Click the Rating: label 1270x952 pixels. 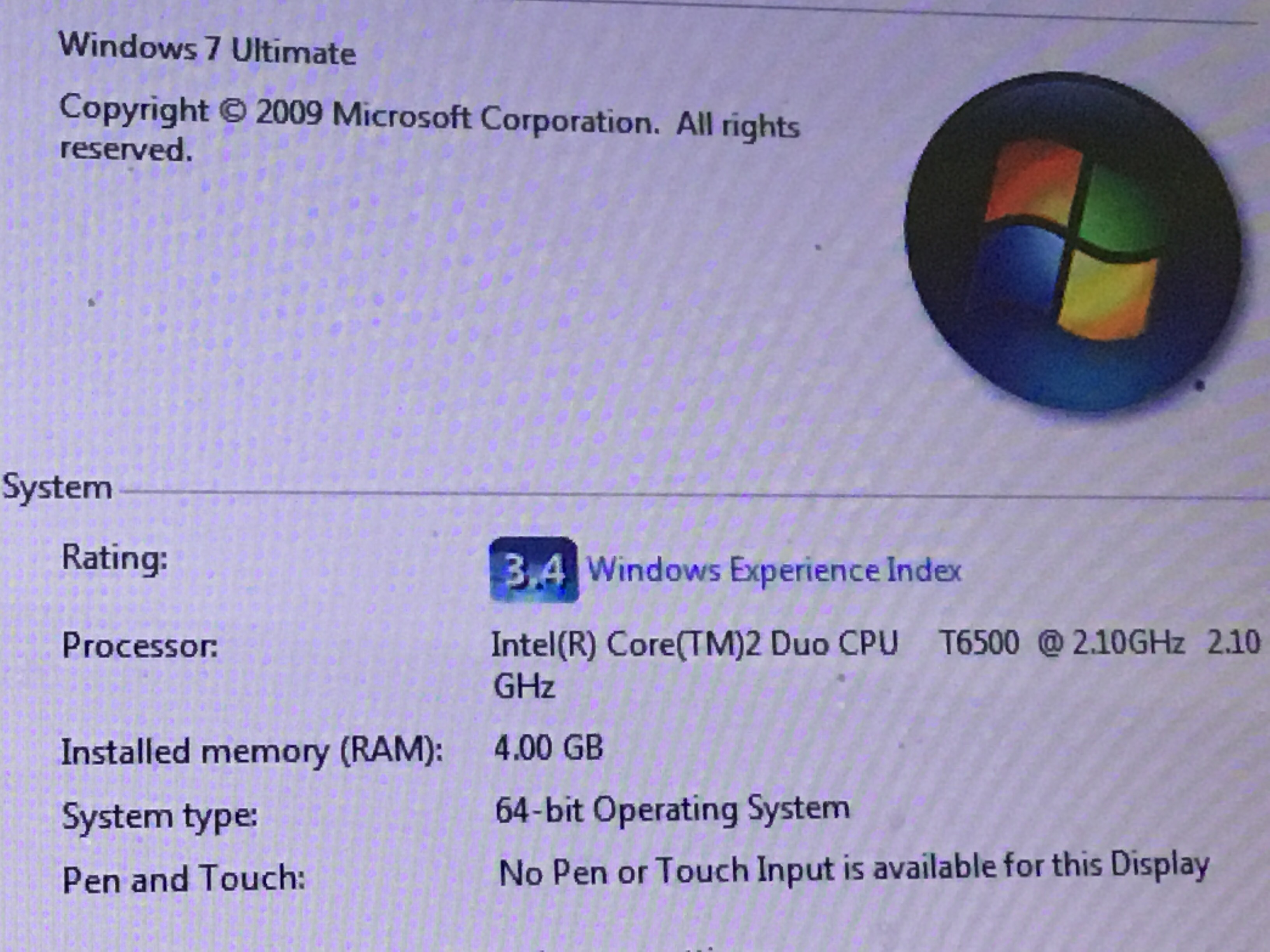click(114, 558)
